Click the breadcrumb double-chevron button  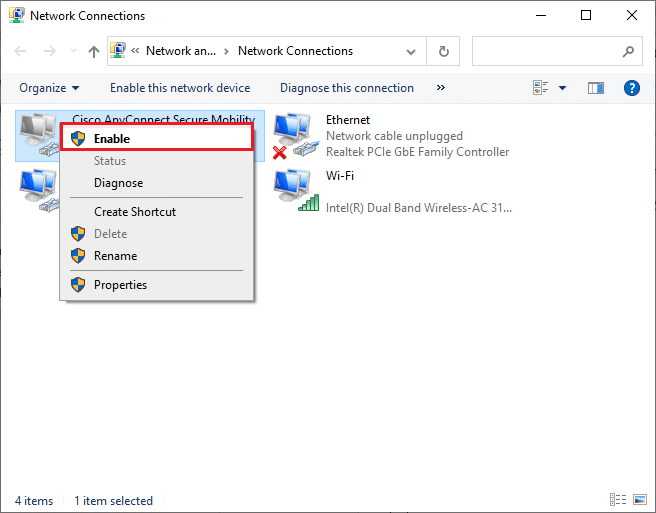pos(135,51)
